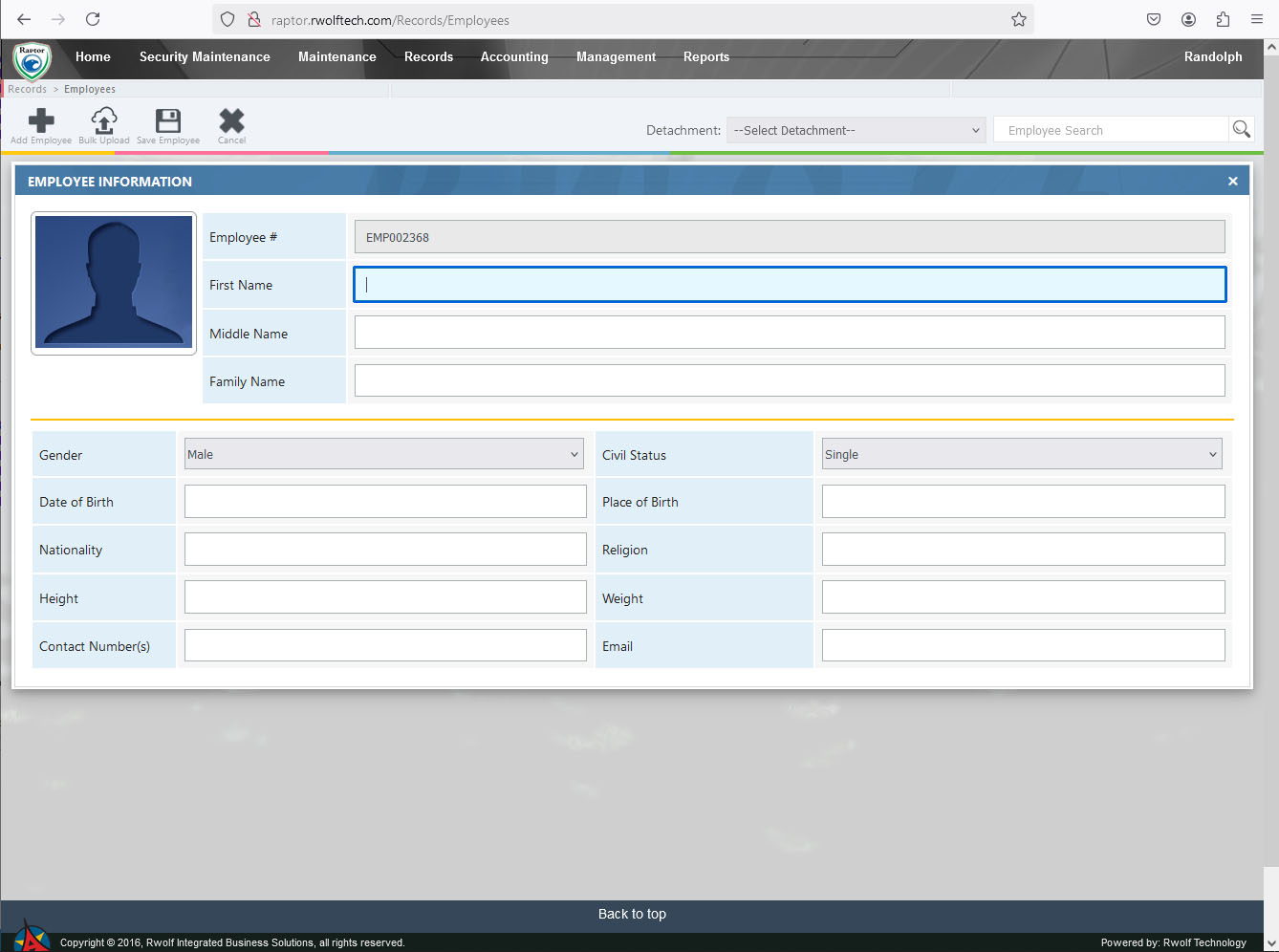Viewport: 1279px width, 952px height.
Task: Close the Employee Information panel
Action: [1232, 182]
